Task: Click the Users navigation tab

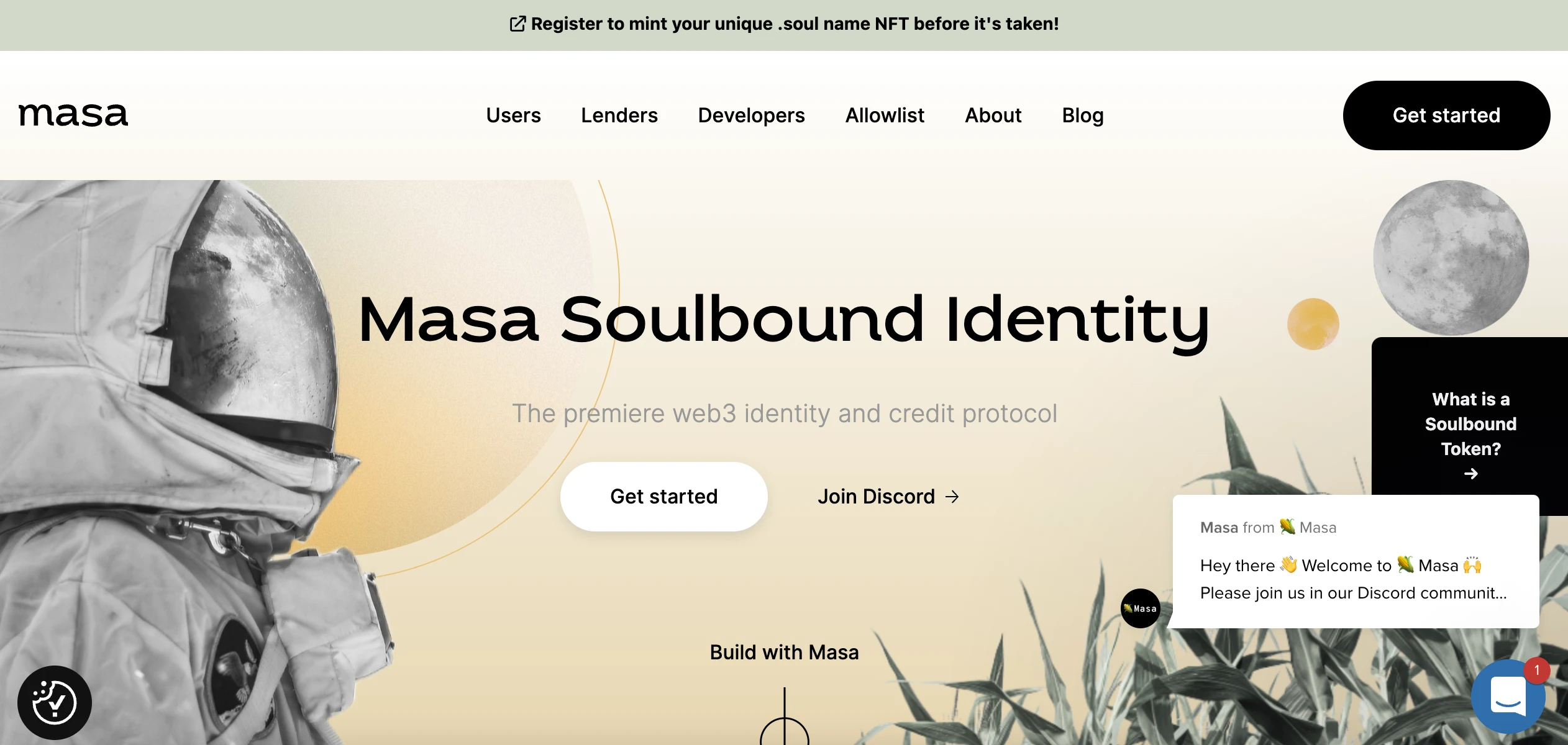Action: point(513,115)
